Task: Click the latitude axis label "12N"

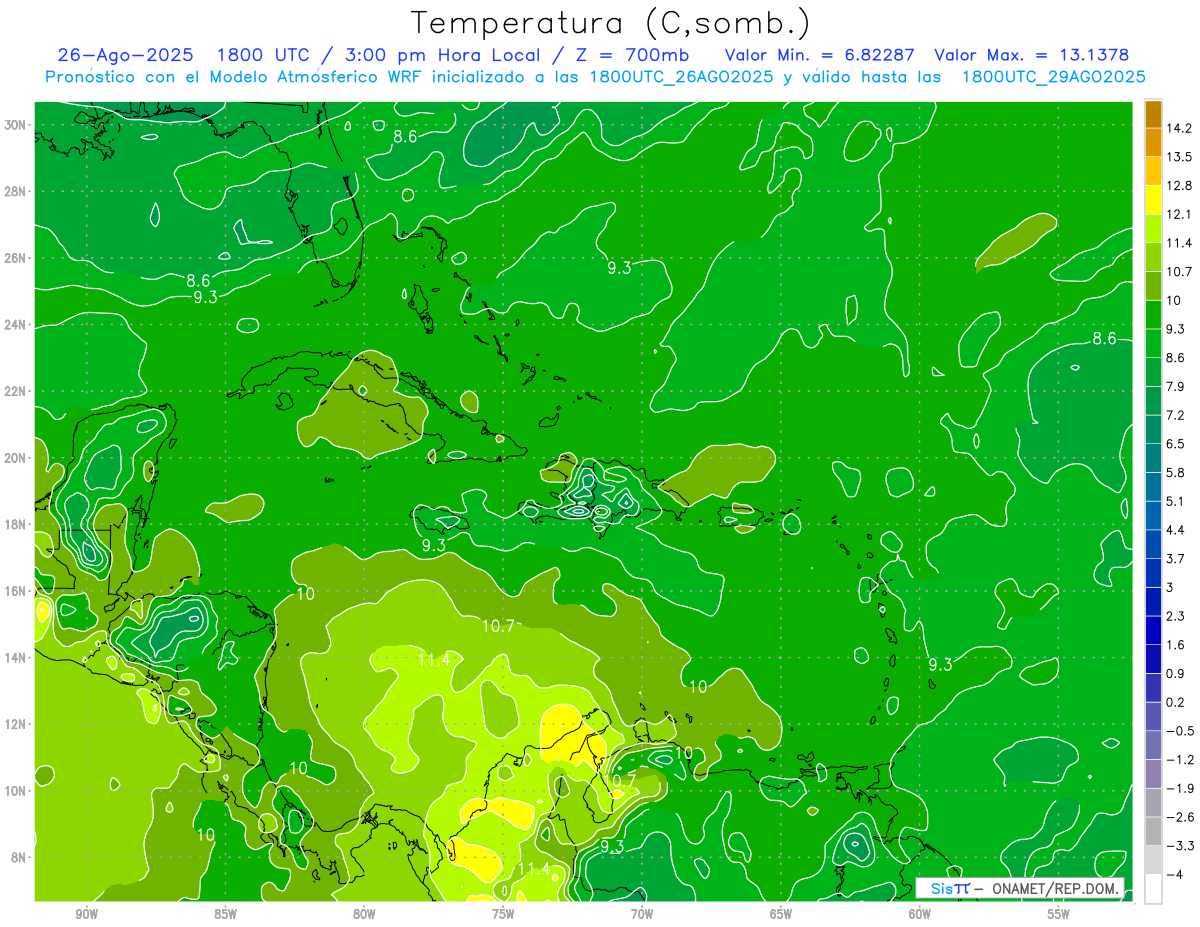Action: pos(16,724)
